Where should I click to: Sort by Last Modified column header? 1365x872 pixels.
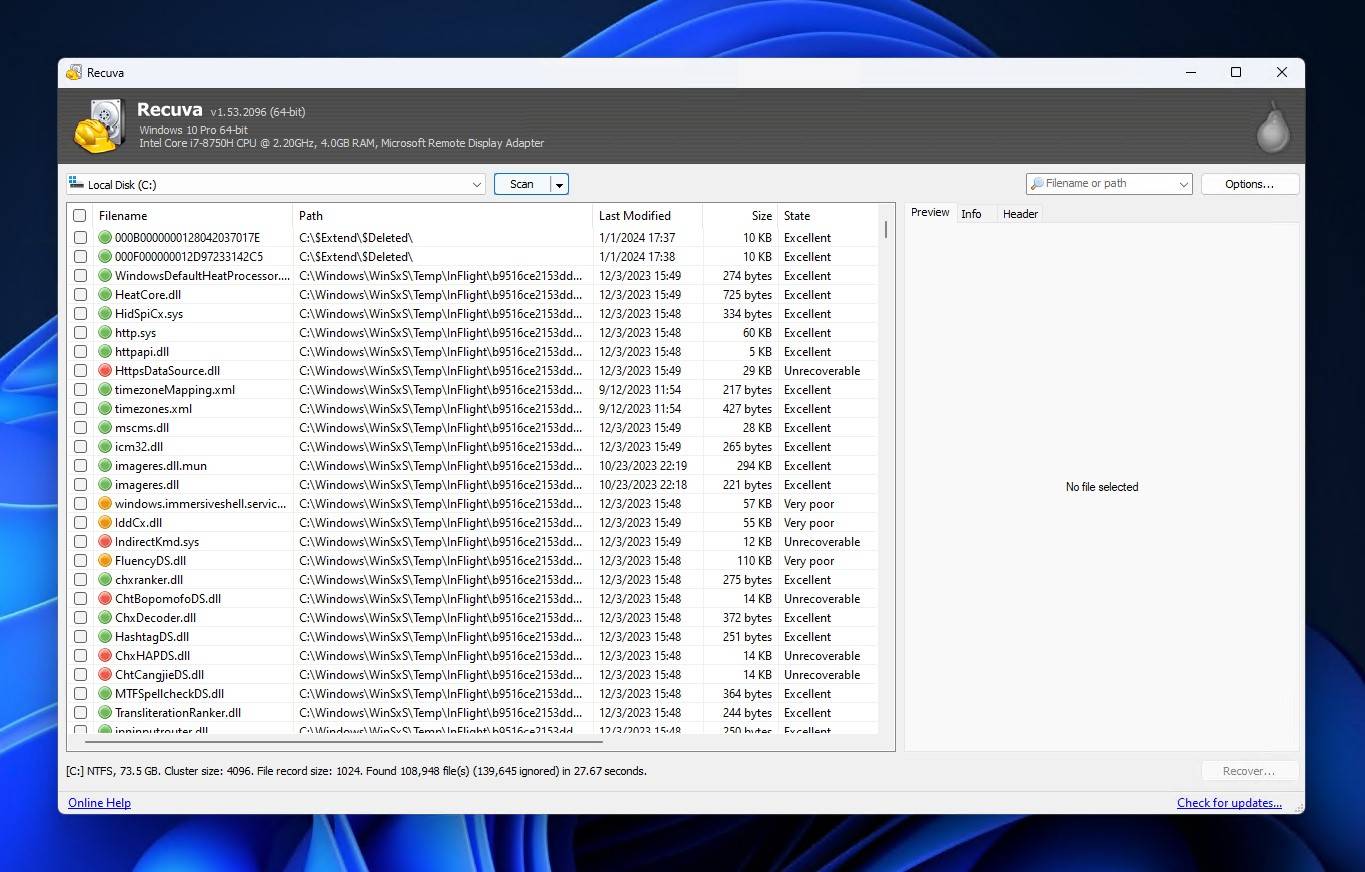tap(648, 216)
